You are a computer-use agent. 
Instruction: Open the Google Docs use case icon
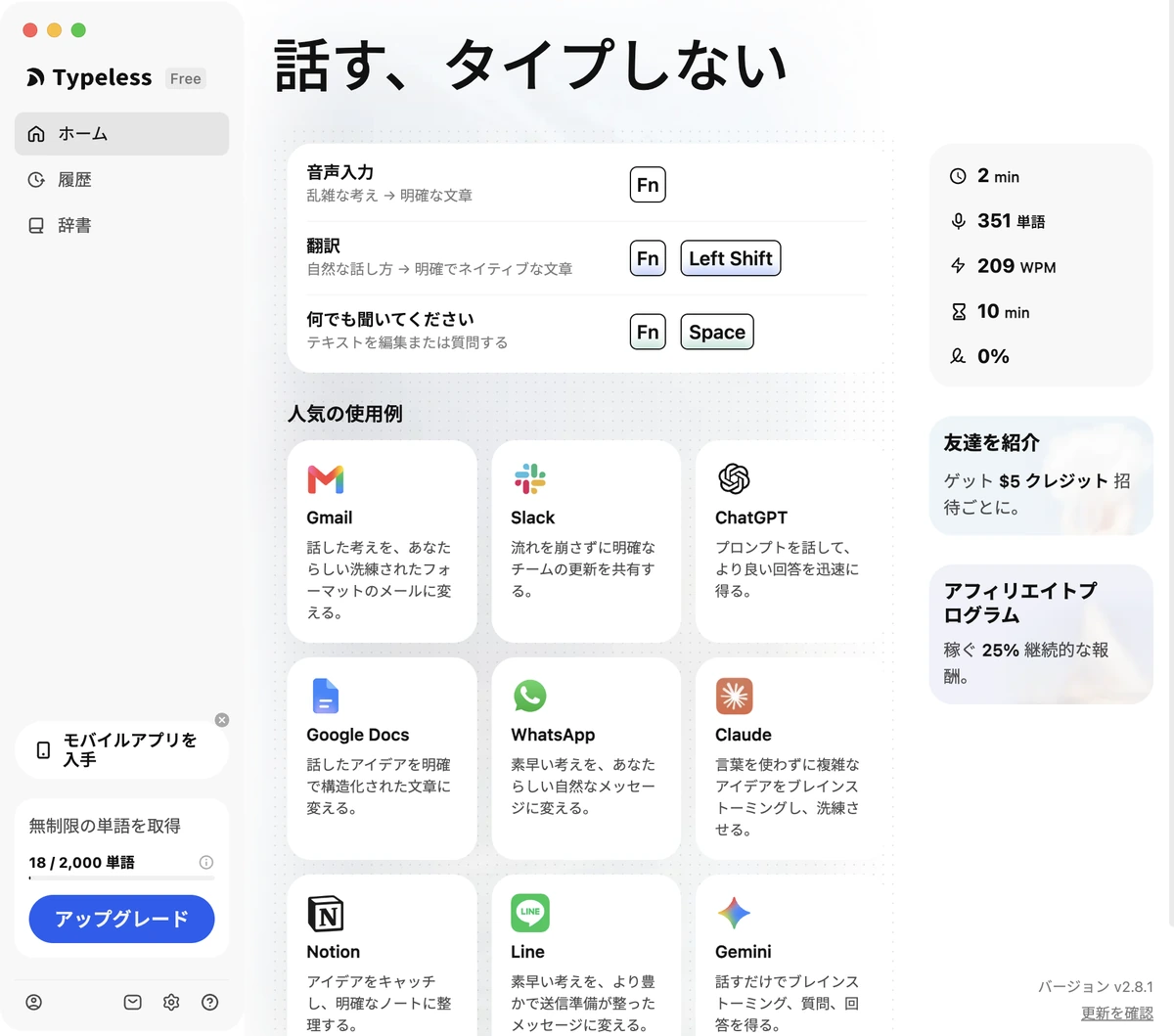click(x=326, y=697)
